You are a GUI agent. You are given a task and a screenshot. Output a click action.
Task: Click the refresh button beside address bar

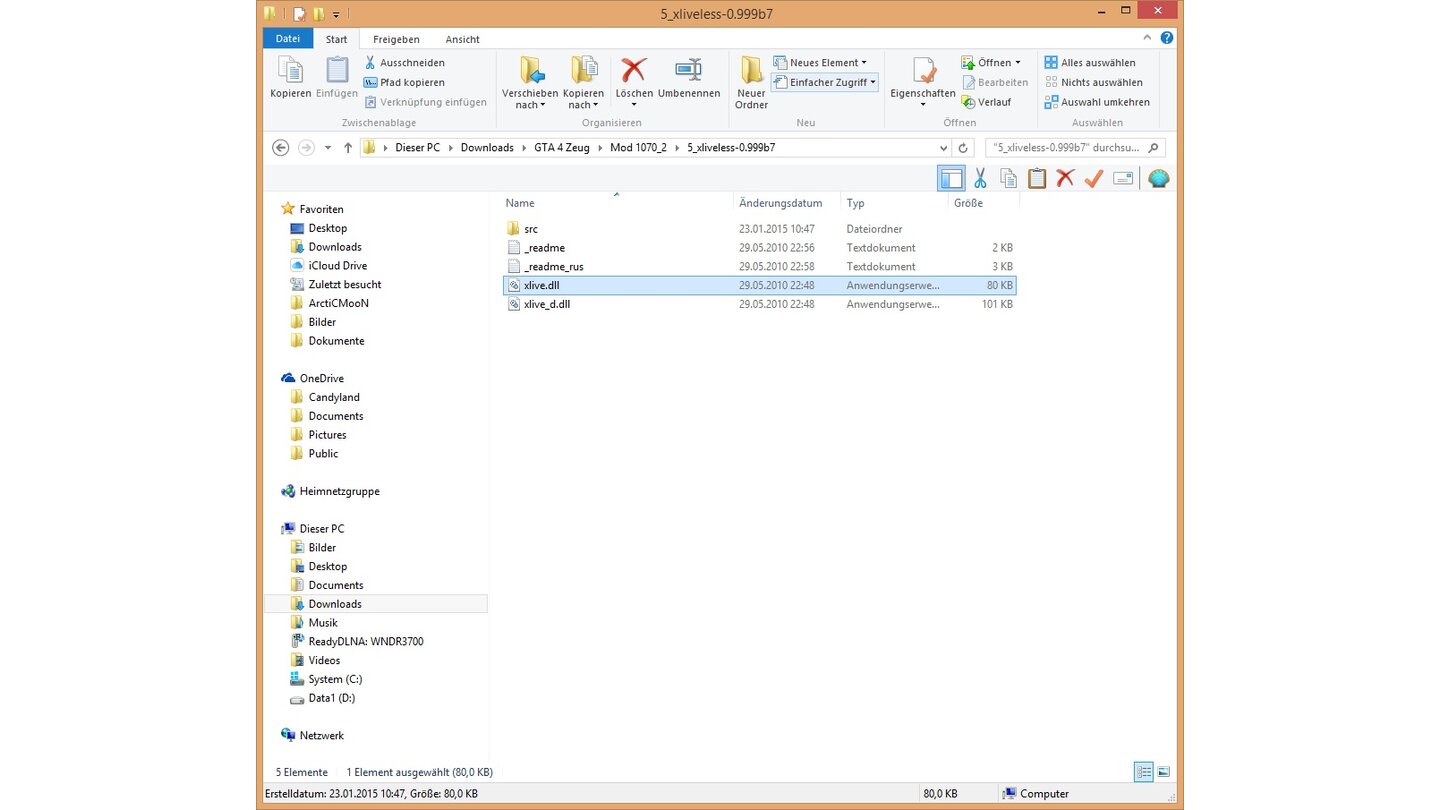963,148
